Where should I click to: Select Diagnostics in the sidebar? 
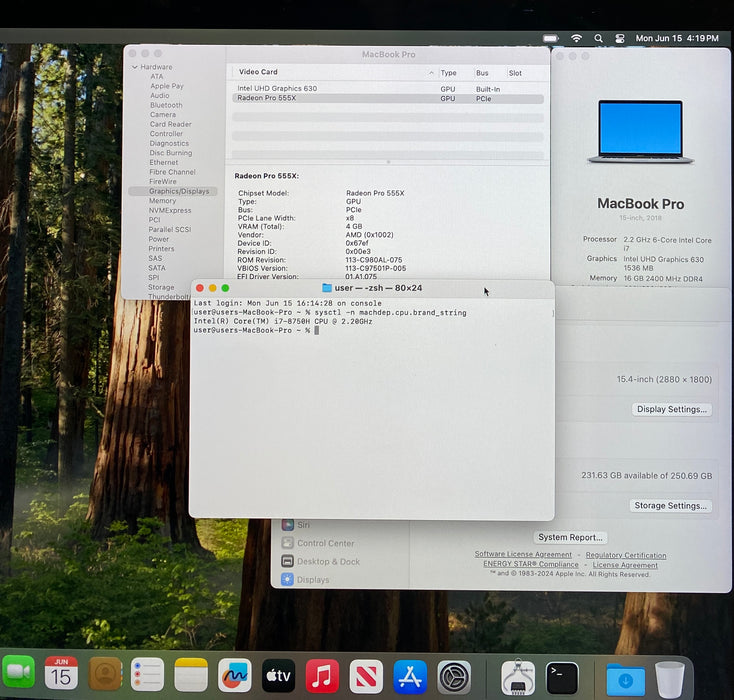(x=169, y=143)
